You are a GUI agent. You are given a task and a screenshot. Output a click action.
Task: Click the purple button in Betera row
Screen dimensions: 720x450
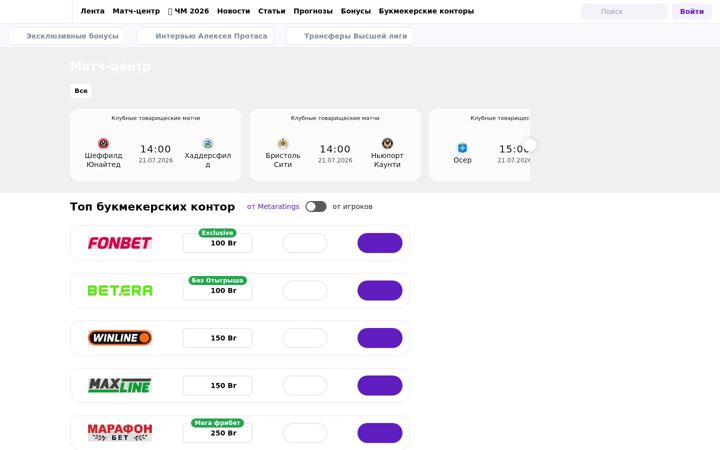[380, 291]
